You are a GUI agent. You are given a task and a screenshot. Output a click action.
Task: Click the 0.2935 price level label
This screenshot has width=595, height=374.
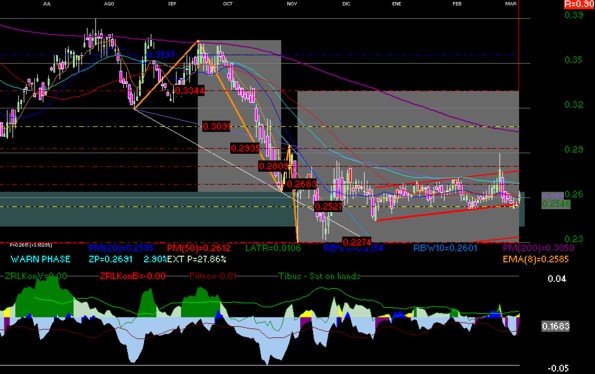tap(245, 148)
